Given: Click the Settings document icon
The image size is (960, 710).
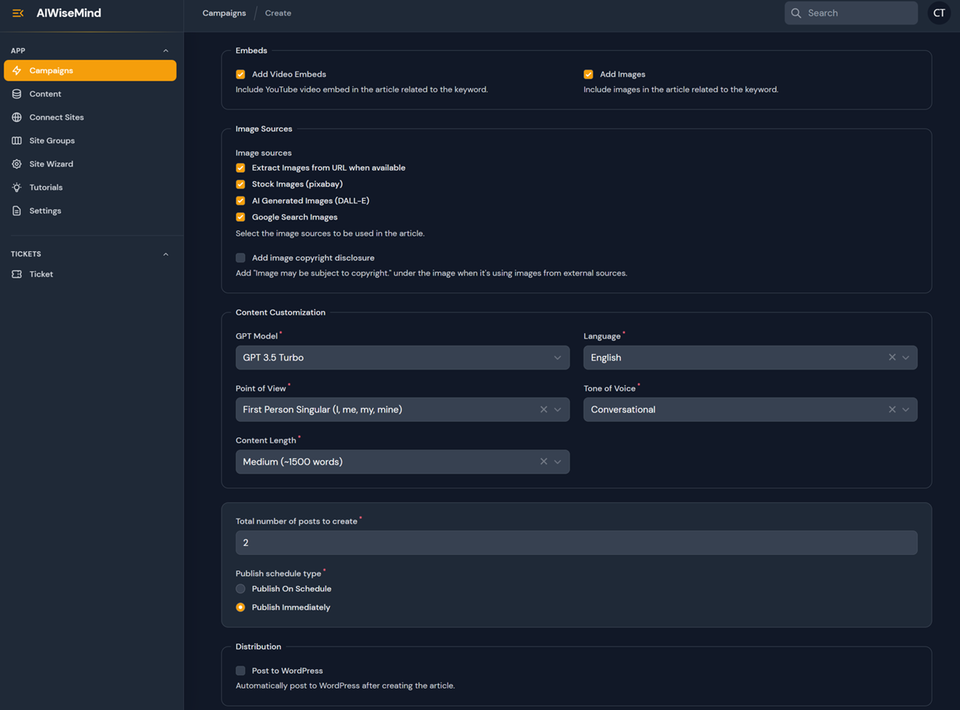Looking at the screenshot, I should click(17, 211).
